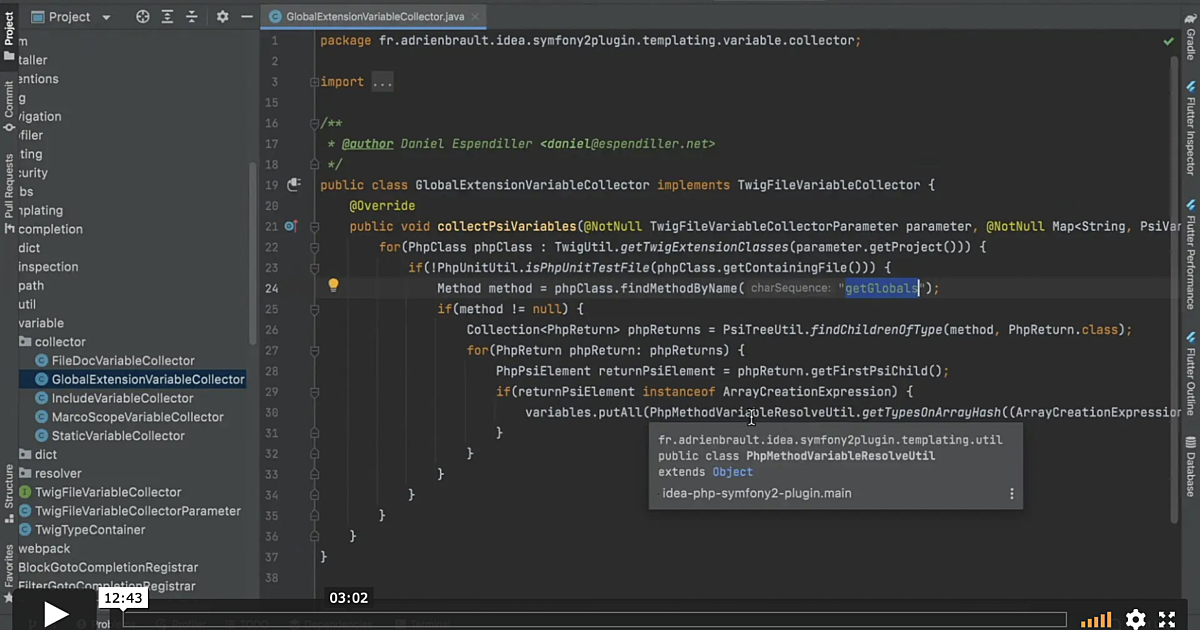The image size is (1200, 630).
Task: Click the Select Opened File crosshair icon
Action: [x=142, y=17]
